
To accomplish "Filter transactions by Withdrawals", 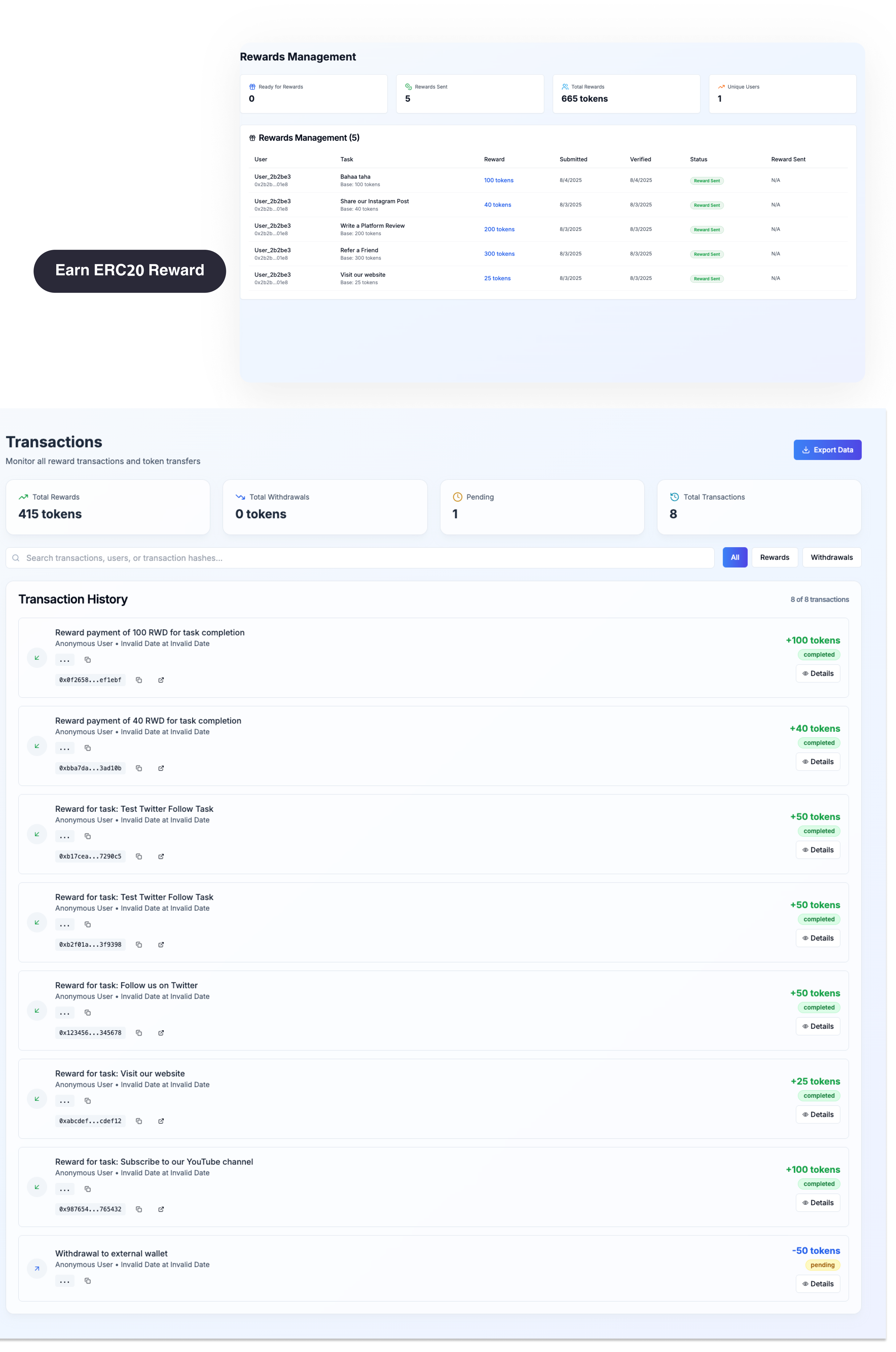I will coord(831,557).
